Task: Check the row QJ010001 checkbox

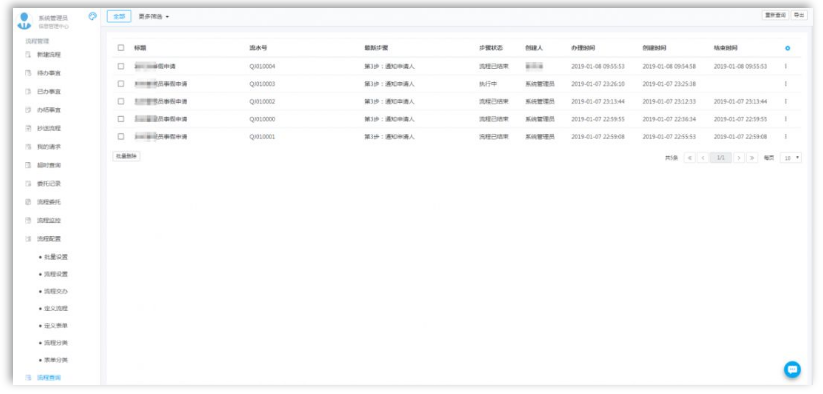Action: pyautogui.click(x=121, y=136)
